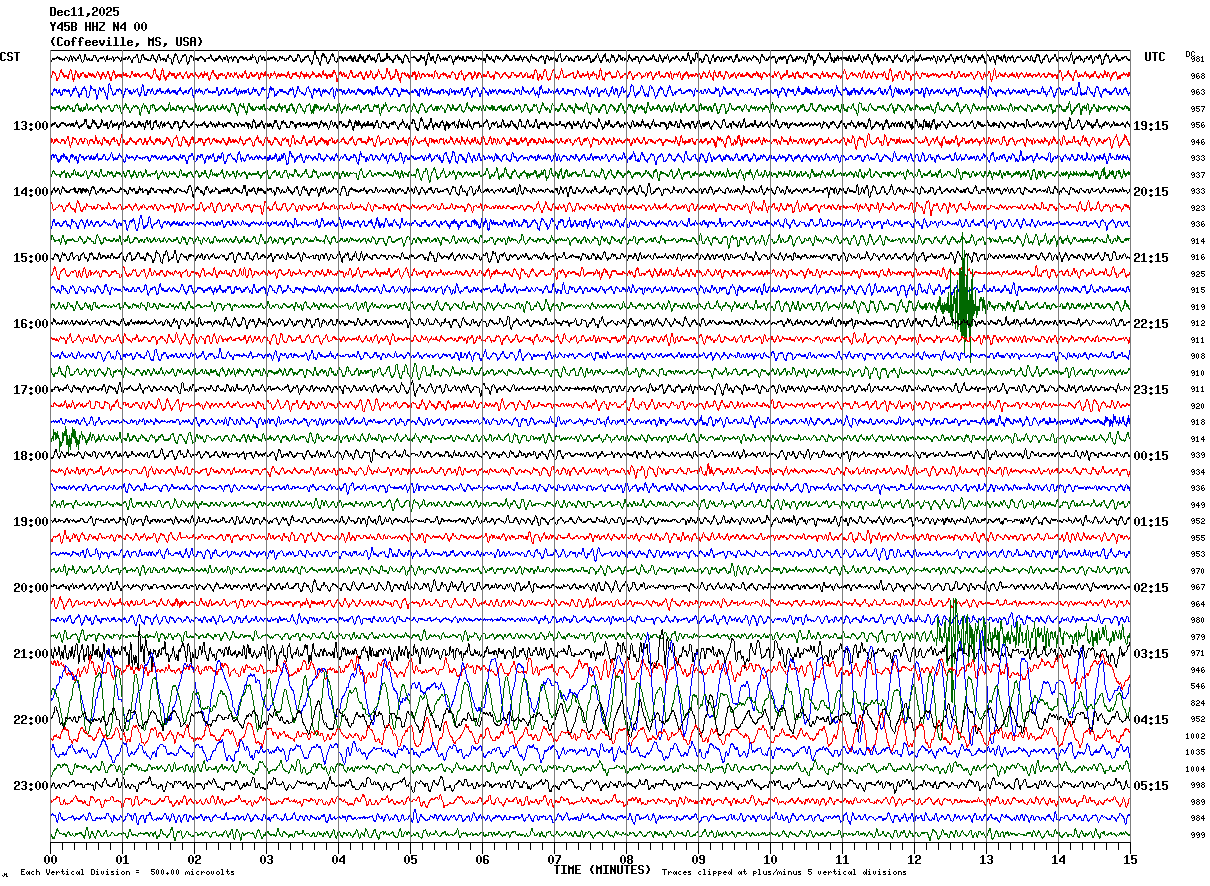Click the 04:15 UTC time label
This screenshot has width=1210, height=886.
[x=1151, y=720]
